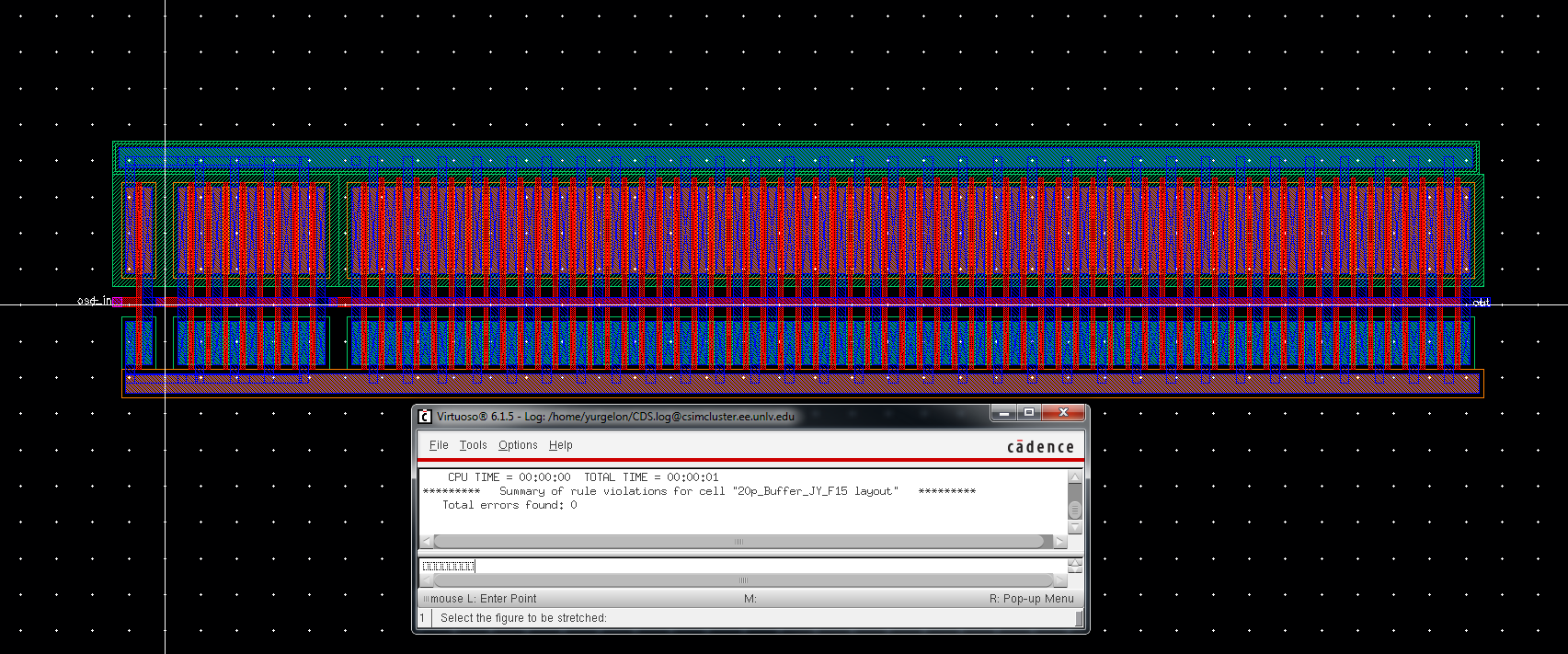Open the Help menu

(x=560, y=445)
